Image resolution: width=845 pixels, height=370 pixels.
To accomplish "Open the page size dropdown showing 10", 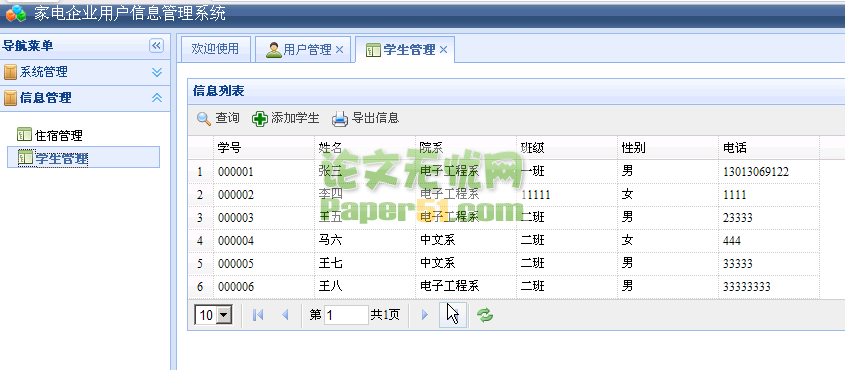I will coord(213,315).
